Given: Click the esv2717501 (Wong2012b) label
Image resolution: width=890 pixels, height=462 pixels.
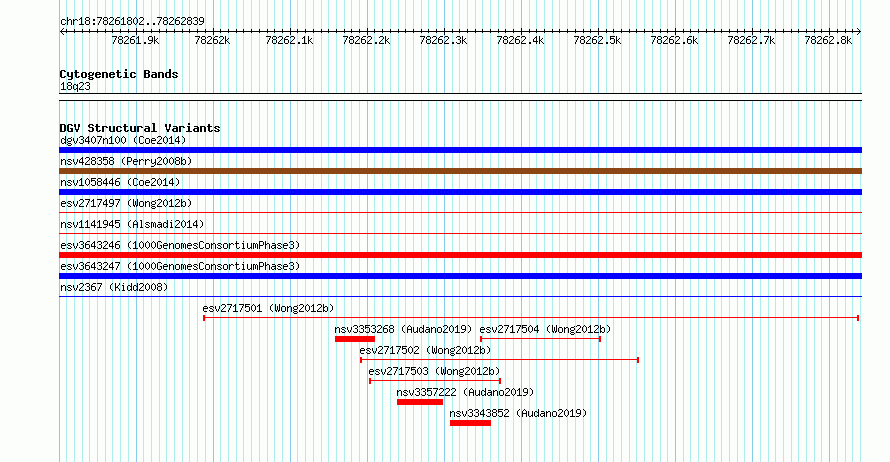Looking at the screenshot, I should (268, 308).
